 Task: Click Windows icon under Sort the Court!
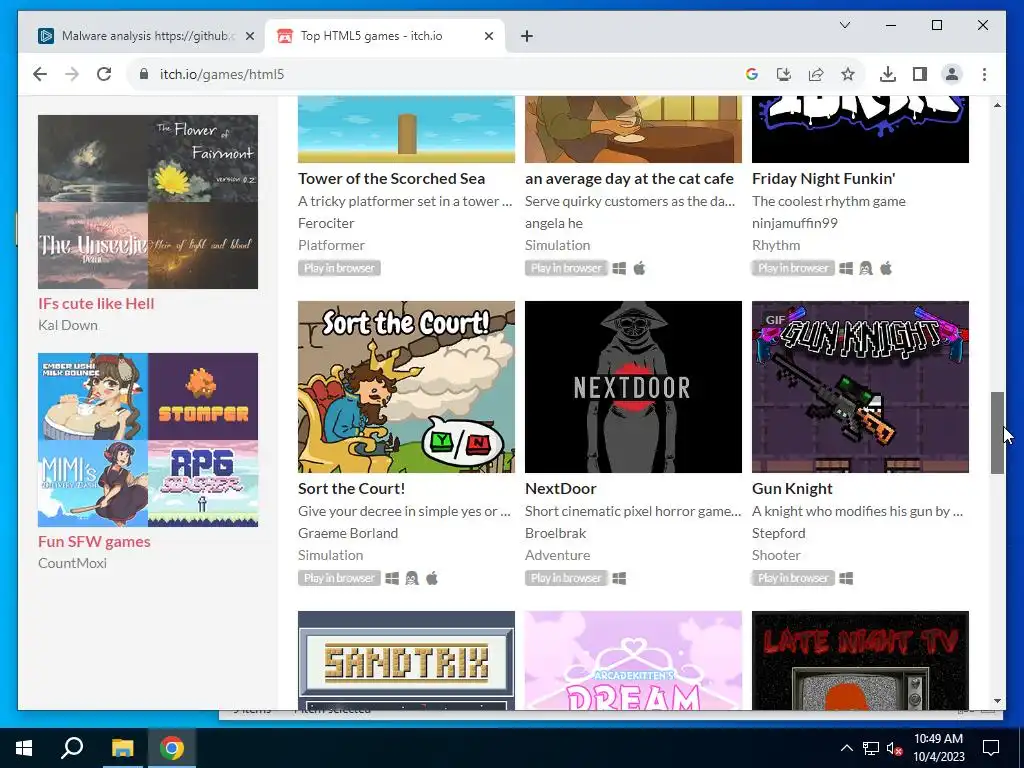[x=392, y=579]
